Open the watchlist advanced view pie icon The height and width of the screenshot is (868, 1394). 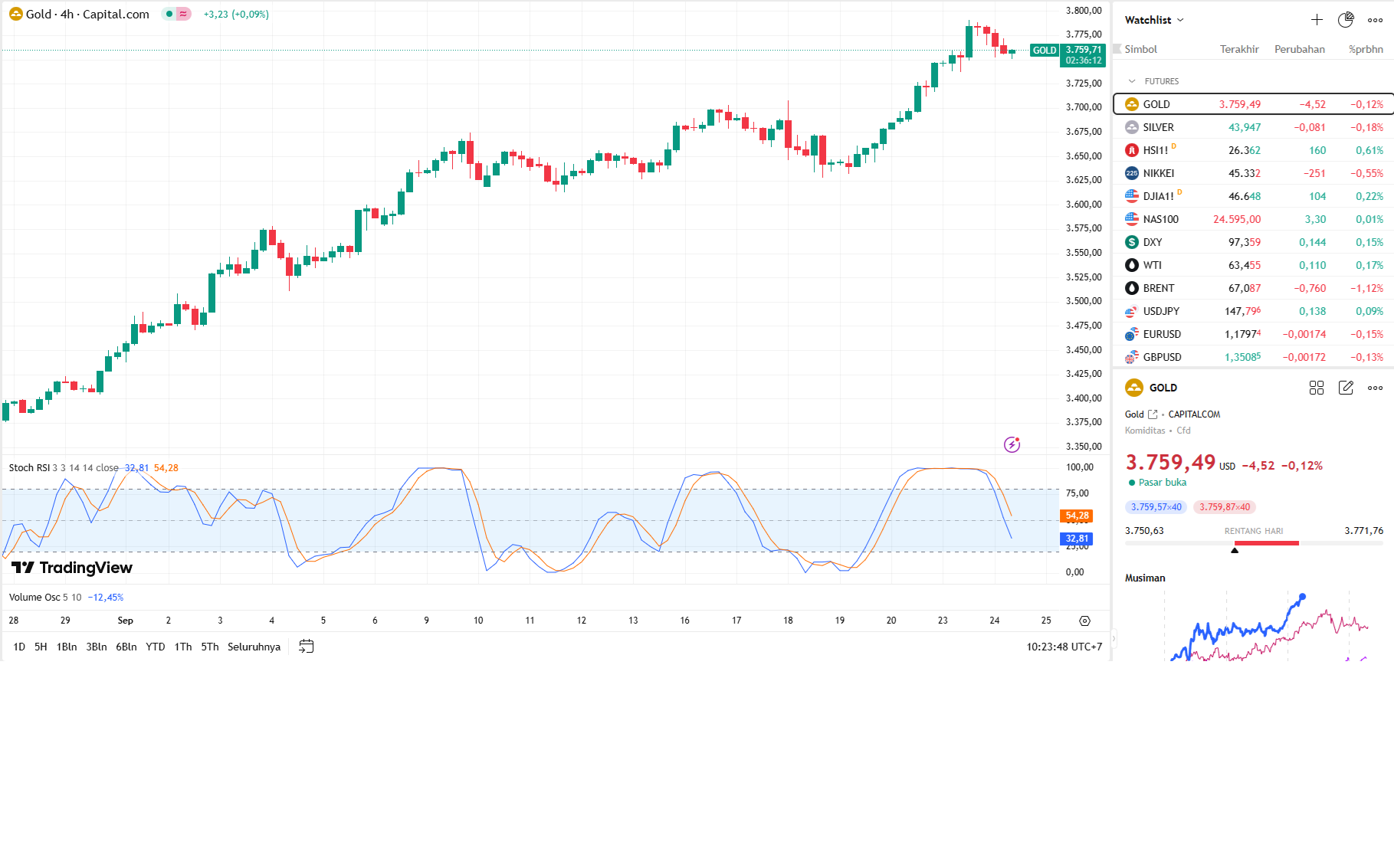pos(1346,20)
